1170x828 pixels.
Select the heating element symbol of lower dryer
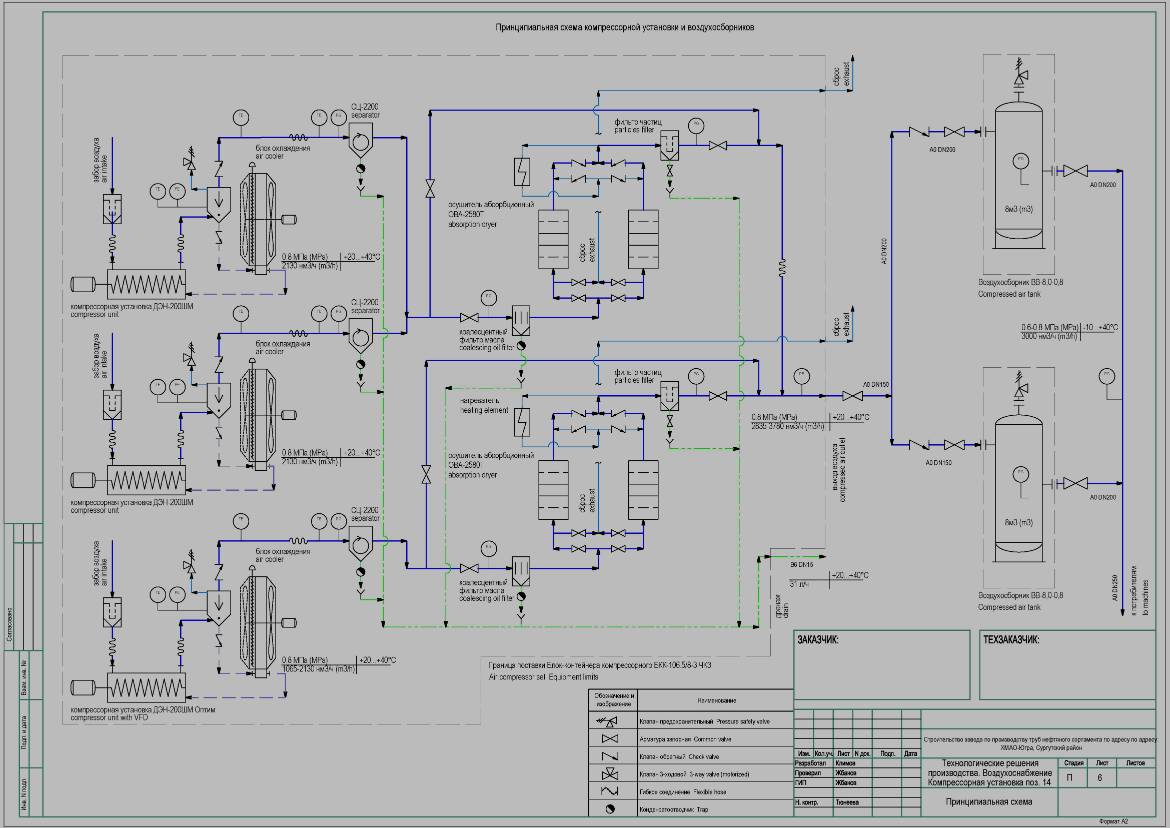click(x=522, y=424)
